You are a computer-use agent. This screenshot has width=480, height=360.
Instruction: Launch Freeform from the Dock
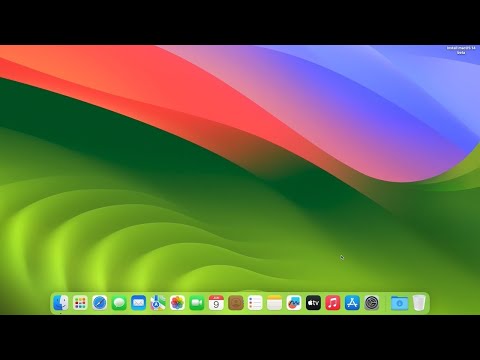294,303
